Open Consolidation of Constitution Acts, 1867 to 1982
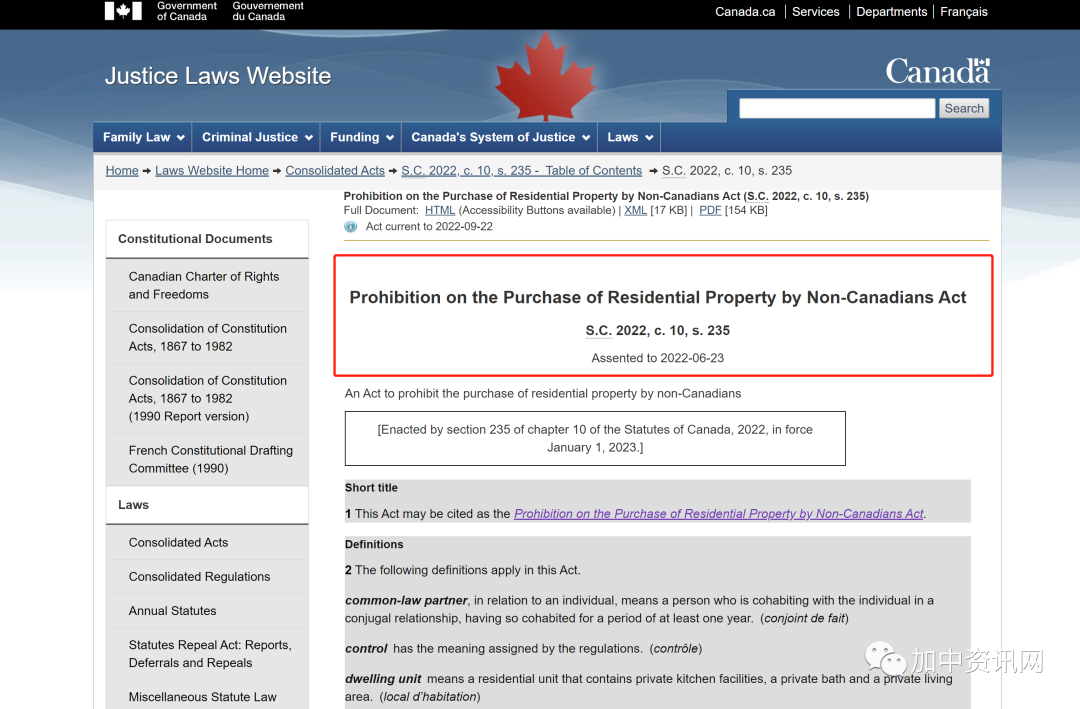This screenshot has height=709, width=1080. pyautogui.click(x=207, y=338)
